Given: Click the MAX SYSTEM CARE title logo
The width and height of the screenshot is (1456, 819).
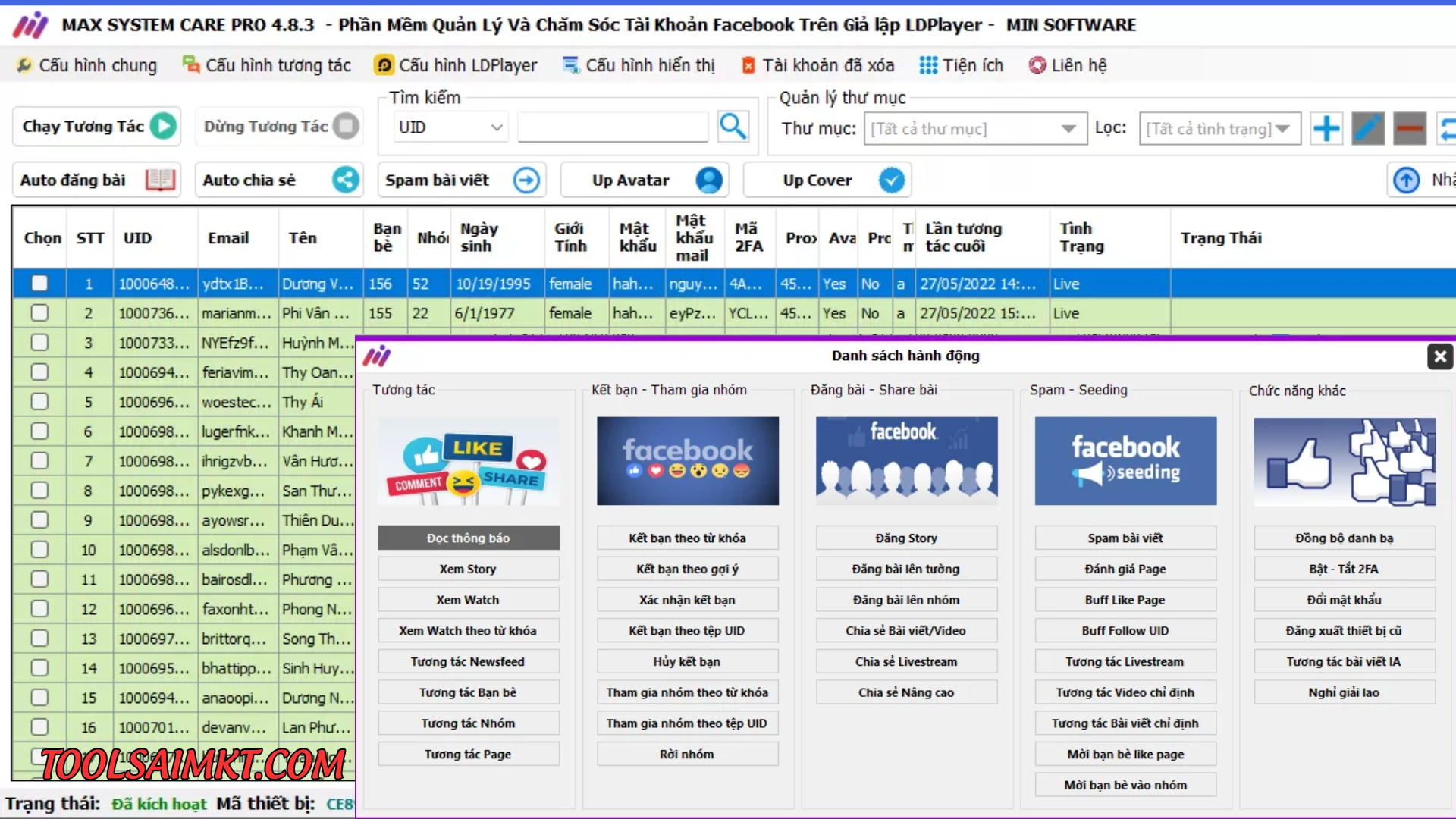Looking at the screenshot, I should click(x=31, y=25).
